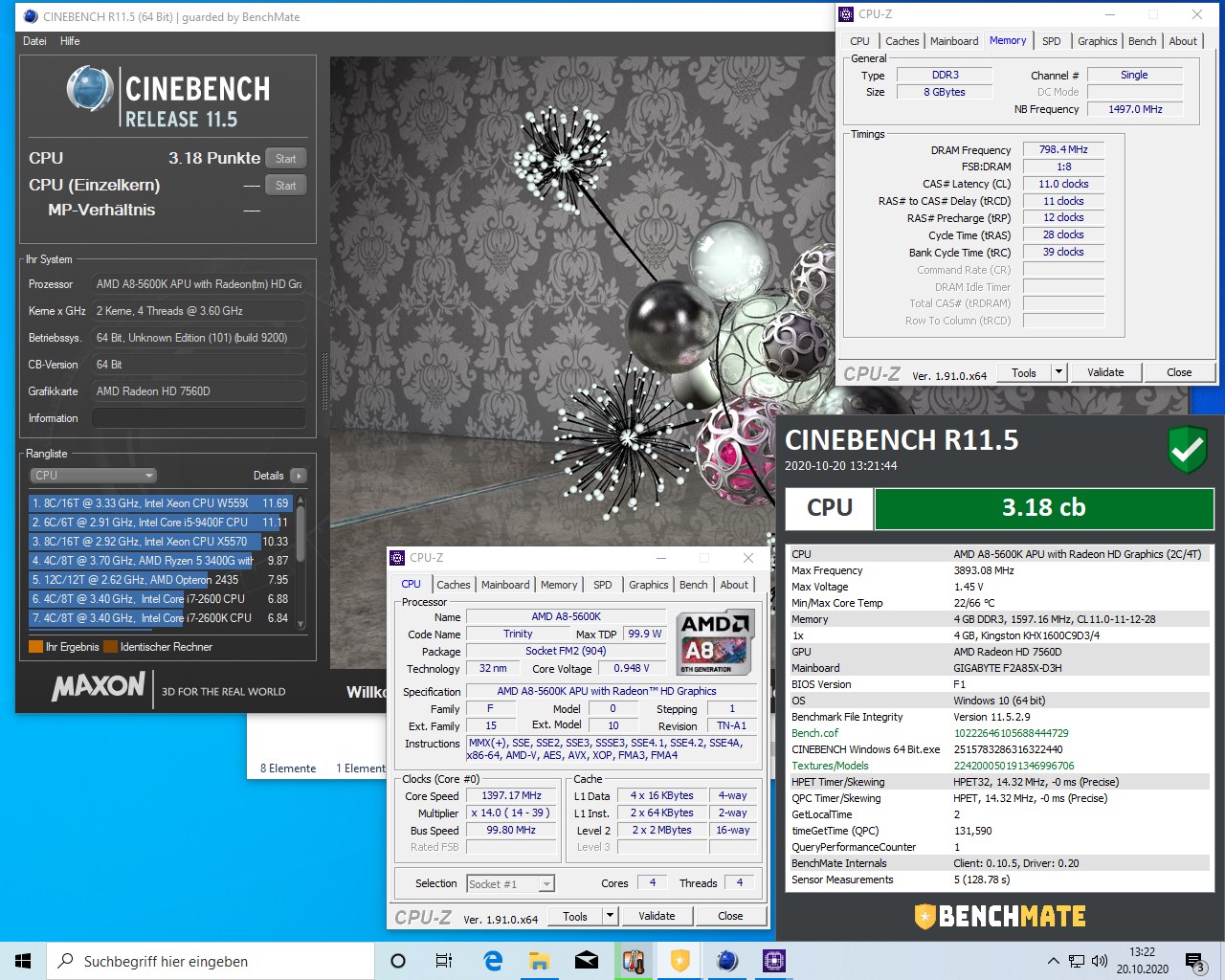This screenshot has height=980, width=1225.
Task: Open About tab in the front CPU-Z
Action: 734,585
